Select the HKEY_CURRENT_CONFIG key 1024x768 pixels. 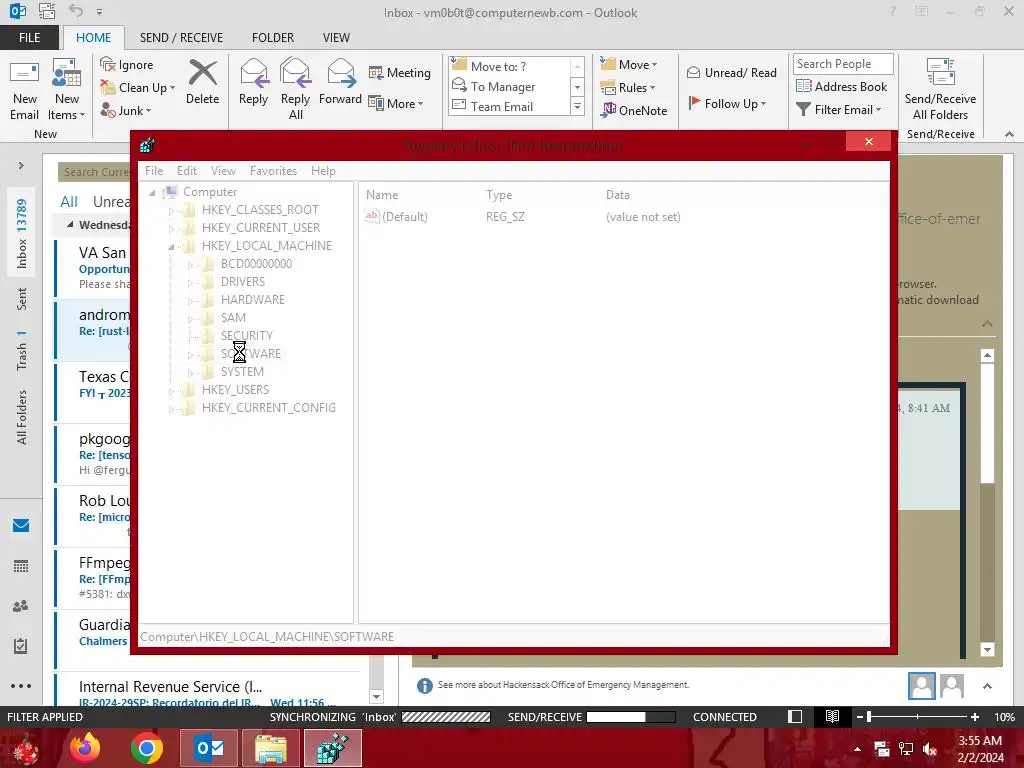[268, 408]
